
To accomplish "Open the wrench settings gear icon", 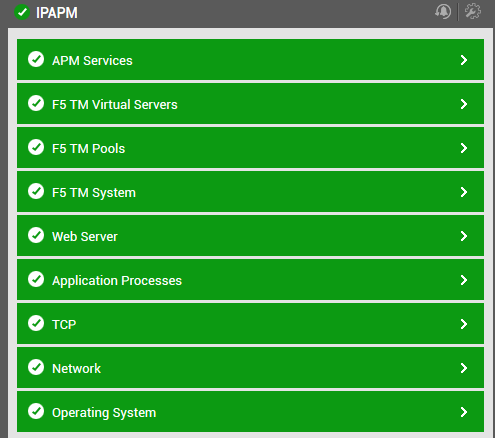I will (x=473, y=12).
